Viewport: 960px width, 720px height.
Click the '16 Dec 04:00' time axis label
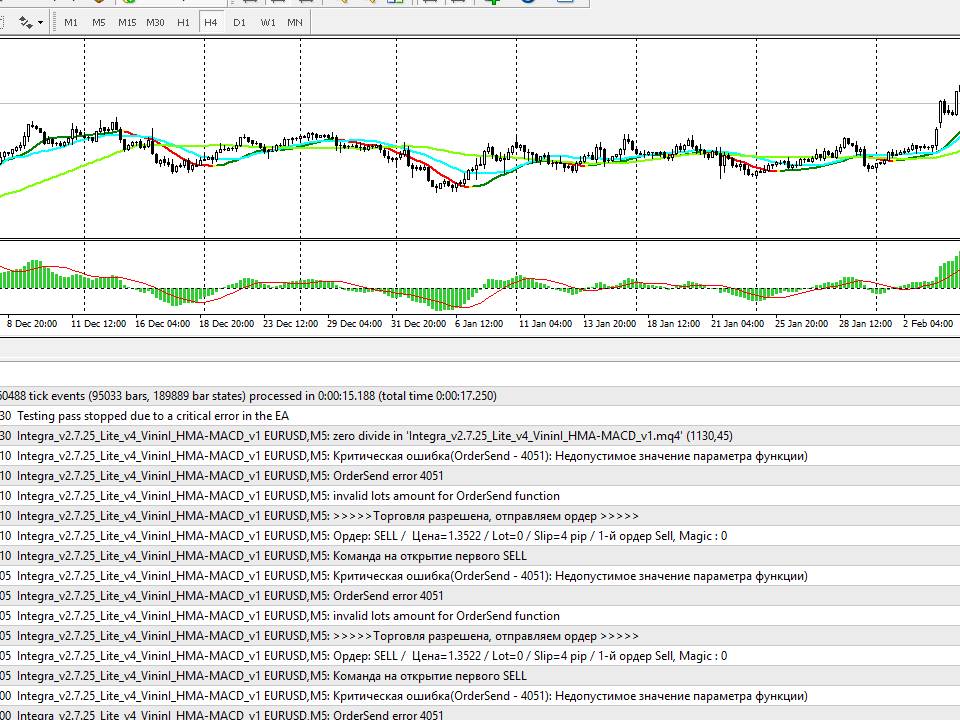(x=162, y=323)
